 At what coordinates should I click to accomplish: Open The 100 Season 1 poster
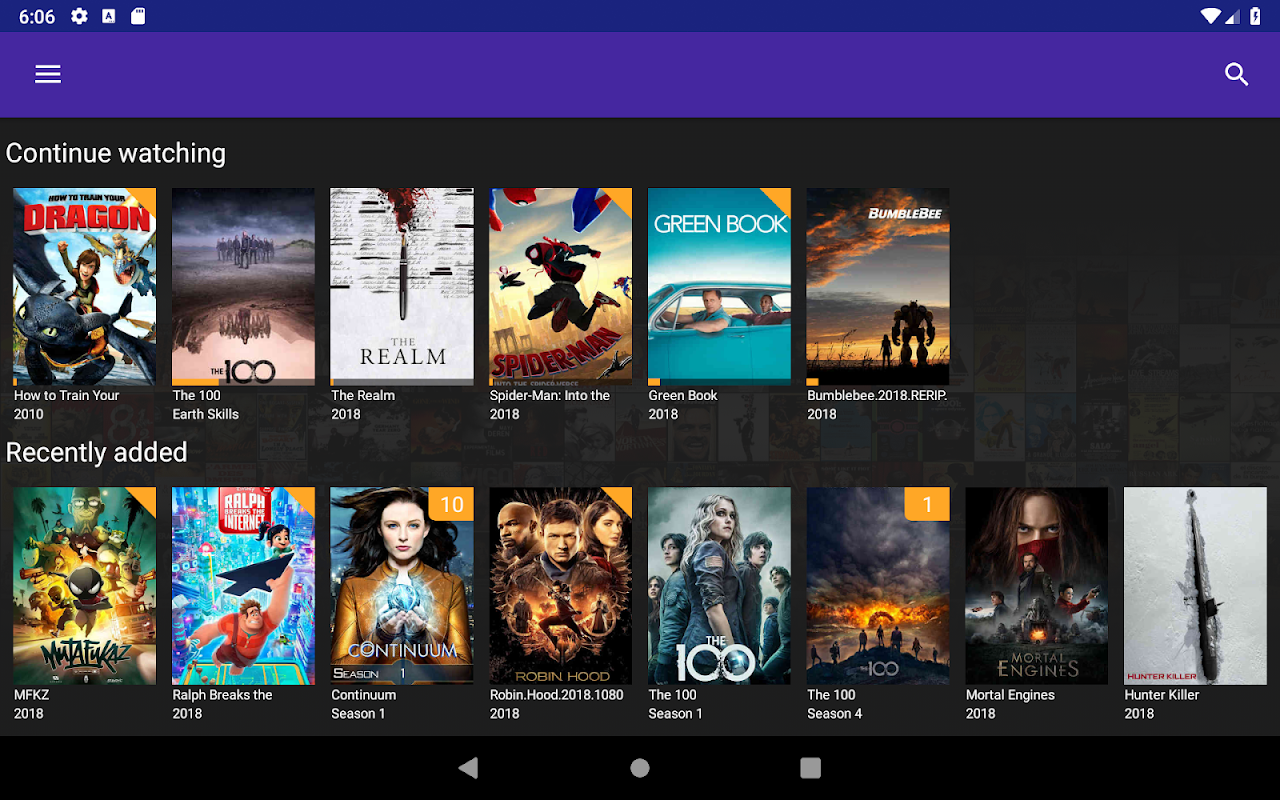tap(720, 586)
